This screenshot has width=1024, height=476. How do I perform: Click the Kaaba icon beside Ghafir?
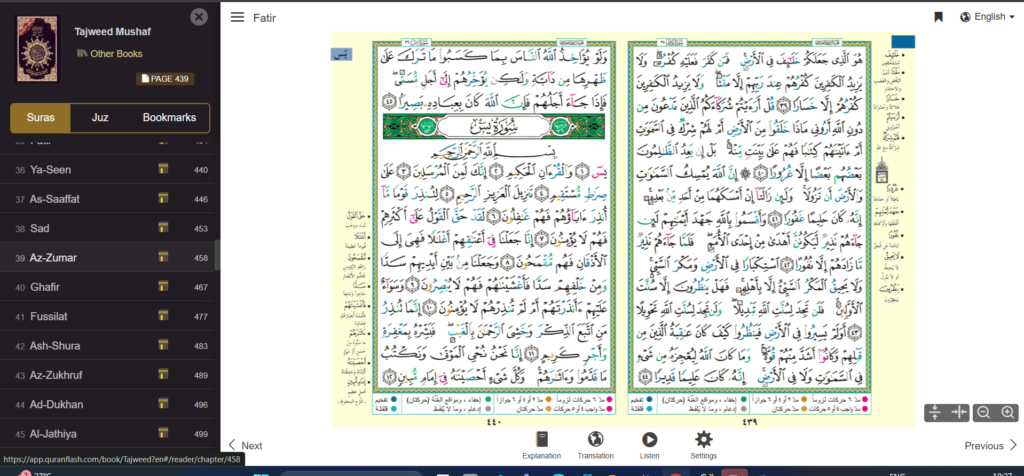coord(163,287)
